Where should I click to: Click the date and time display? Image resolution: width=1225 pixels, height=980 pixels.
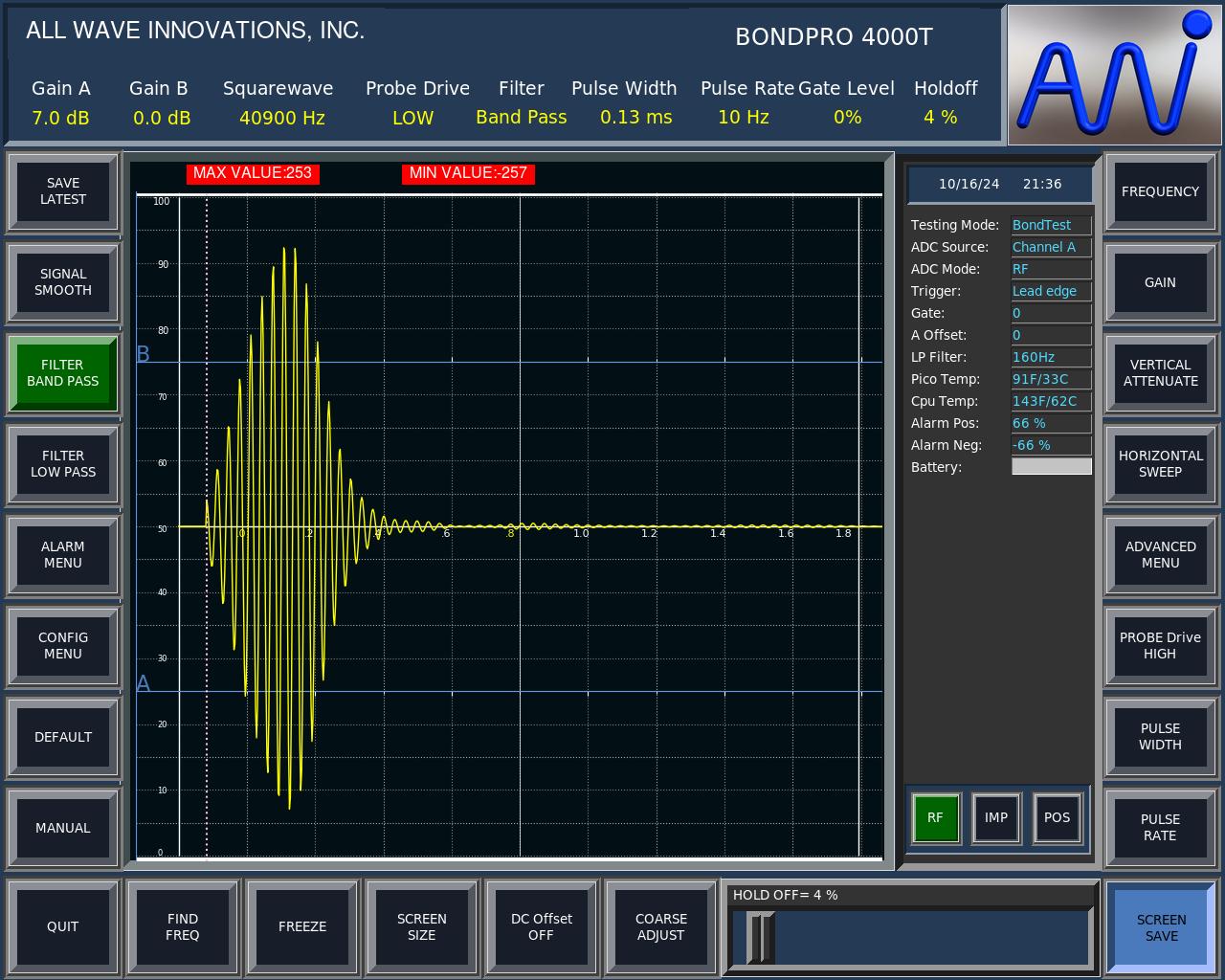point(1000,184)
